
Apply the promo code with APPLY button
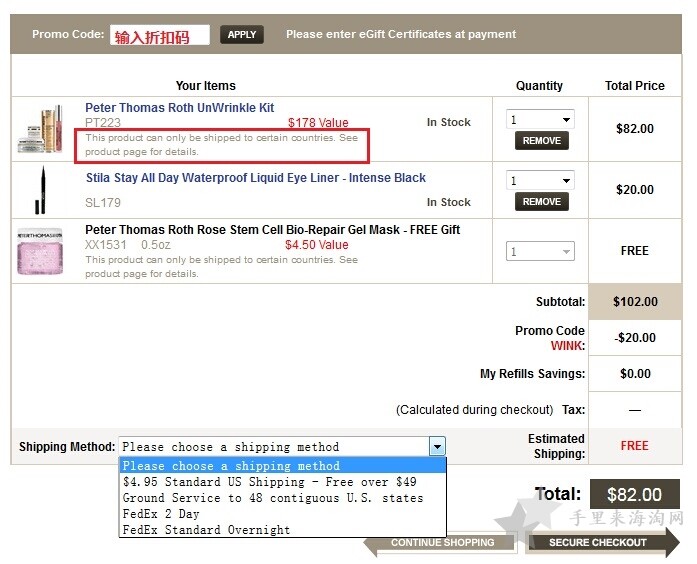[x=242, y=35]
